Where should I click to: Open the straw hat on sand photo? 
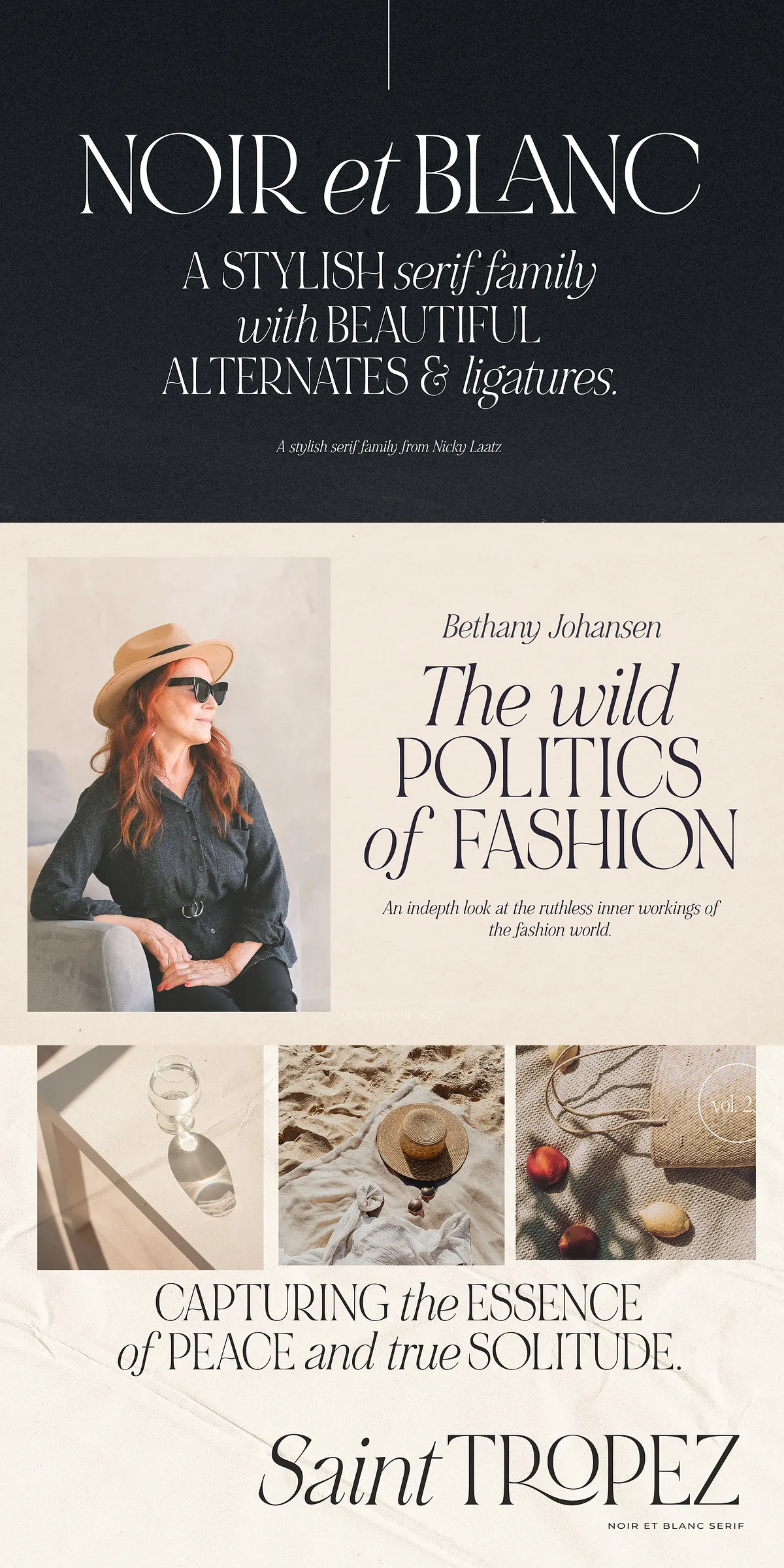tap(391, 1155)
